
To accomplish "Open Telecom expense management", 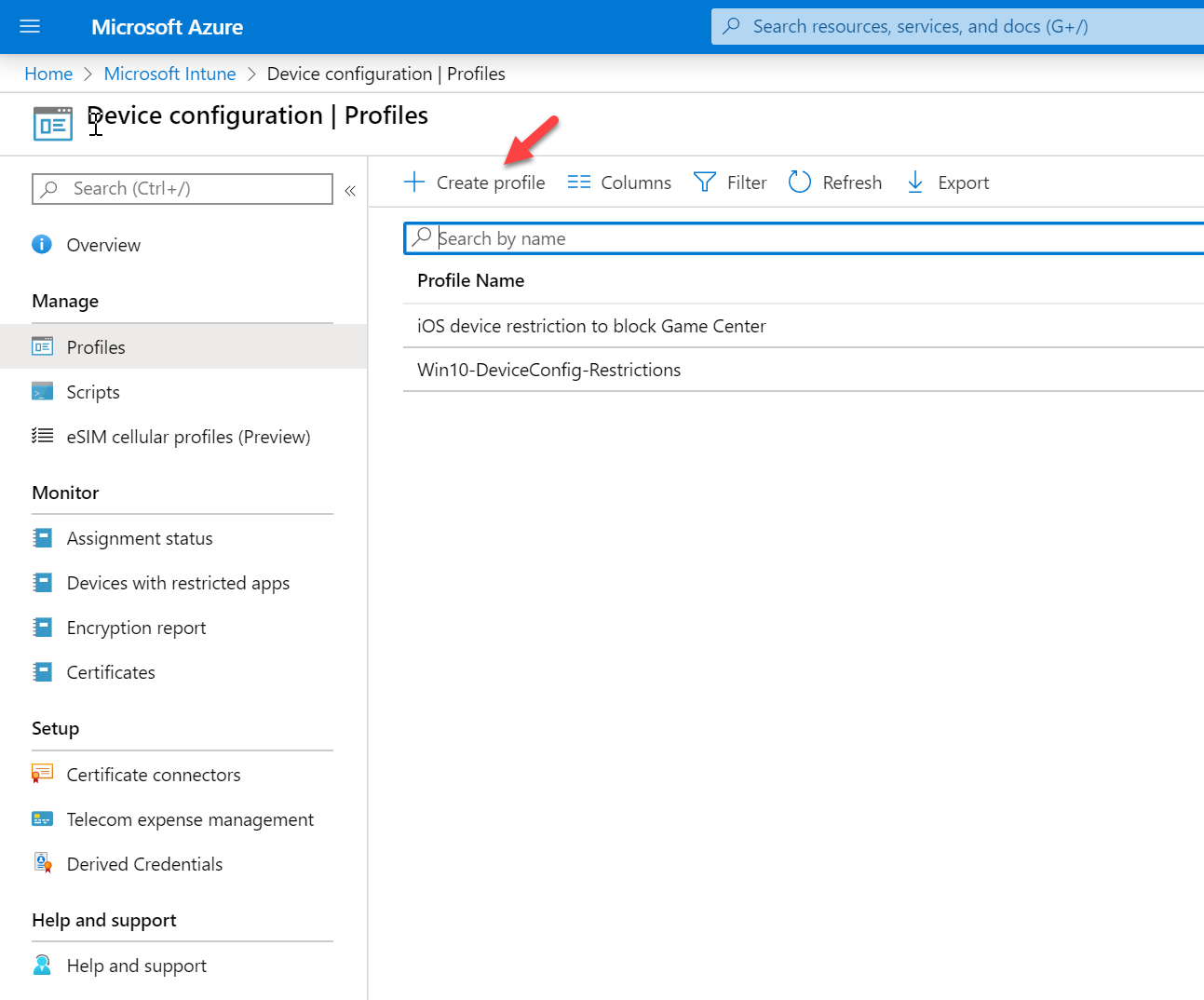I will 190,819.
